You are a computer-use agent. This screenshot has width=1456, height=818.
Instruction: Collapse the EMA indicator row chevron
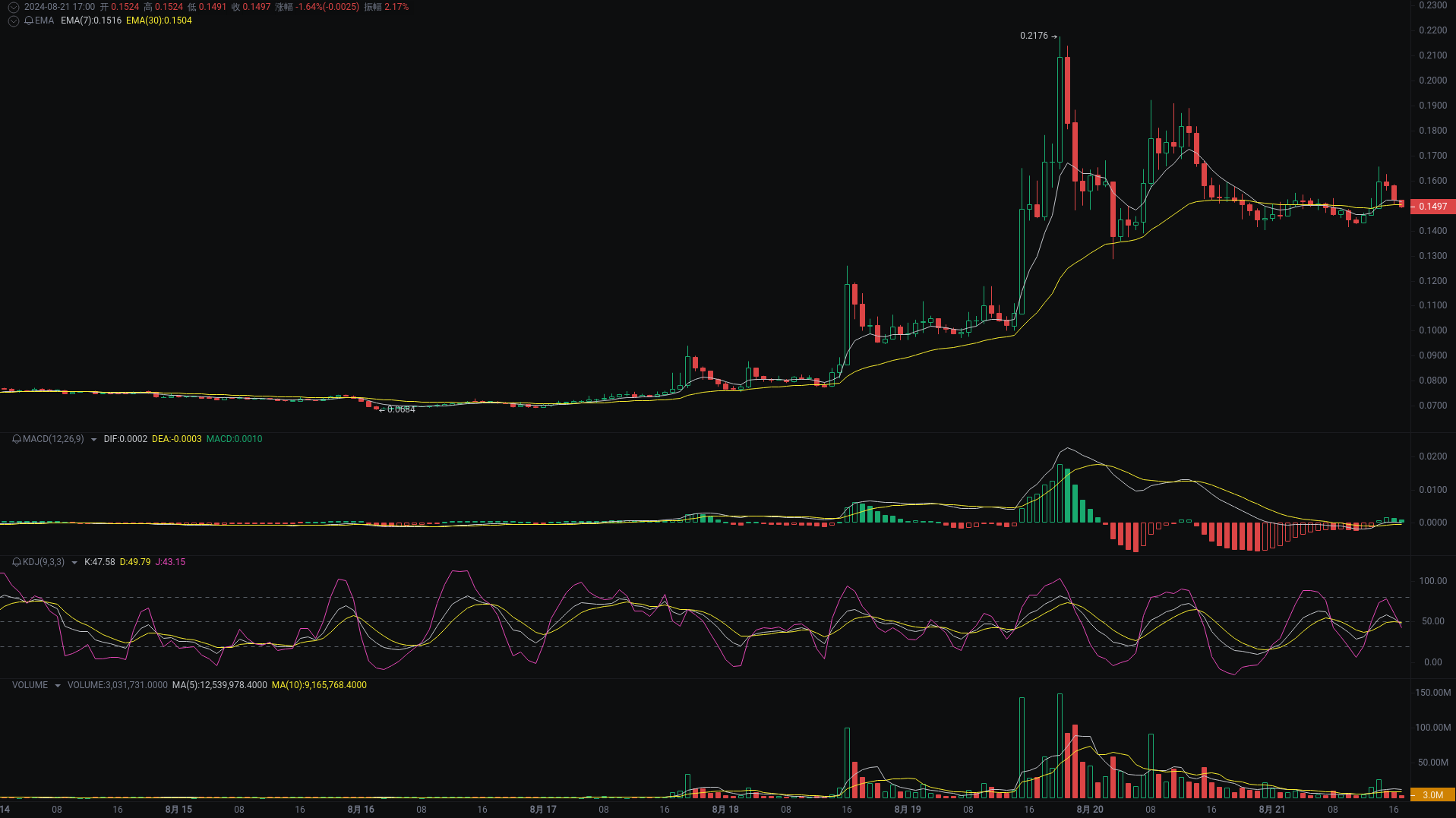tap(14, 21)
